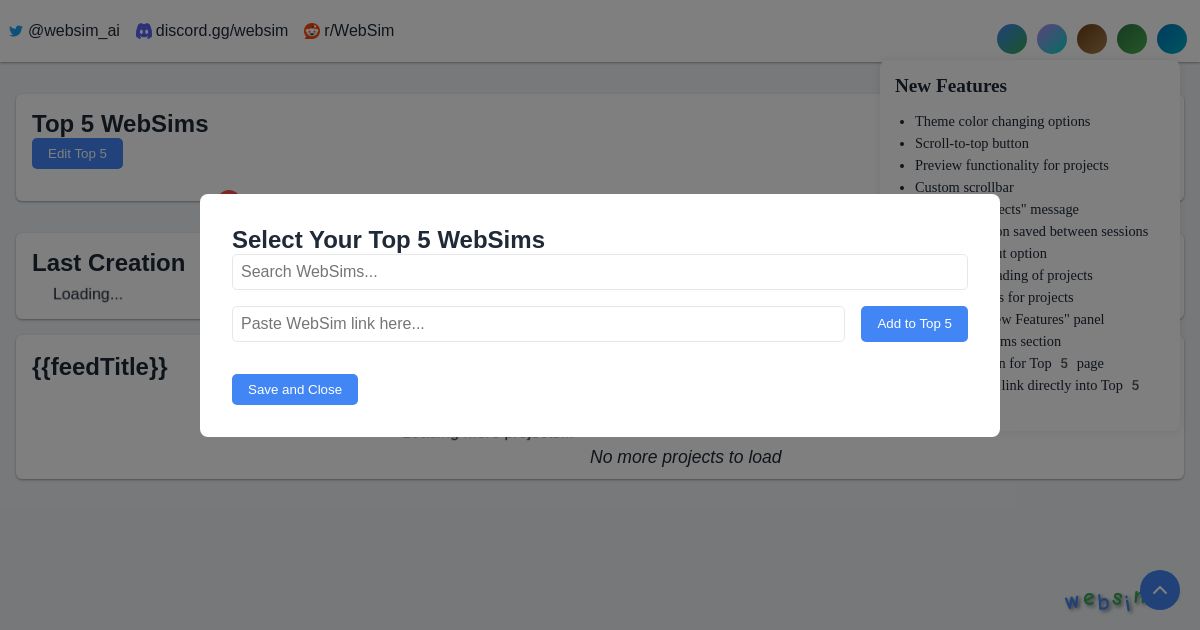
Task: Click the Search WebSims input field
Action: click(x=600, y=272)
